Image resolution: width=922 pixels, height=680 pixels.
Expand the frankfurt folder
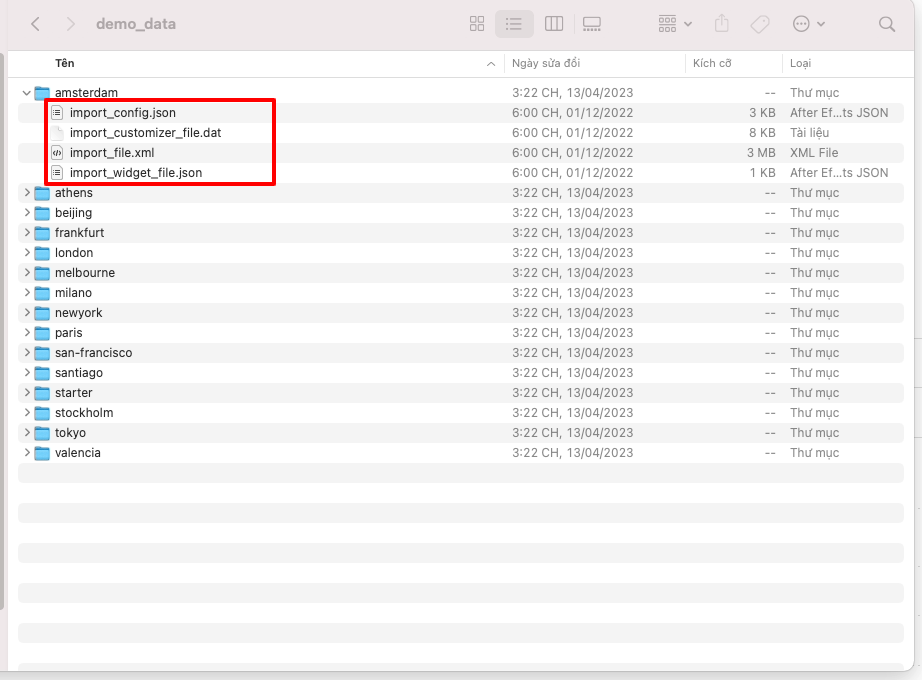26,233
